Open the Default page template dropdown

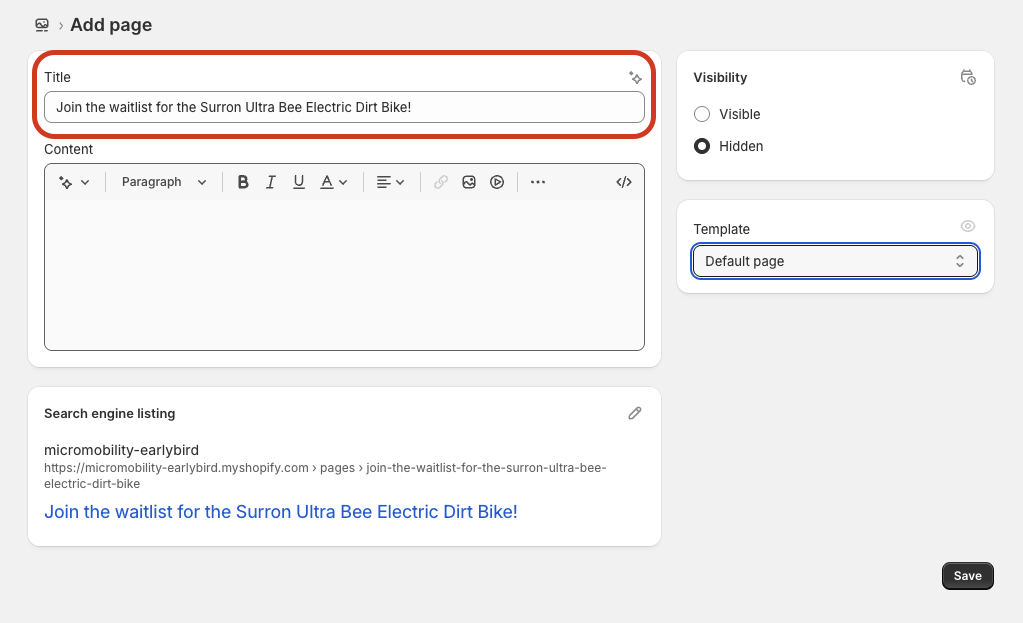click(835, 261)
